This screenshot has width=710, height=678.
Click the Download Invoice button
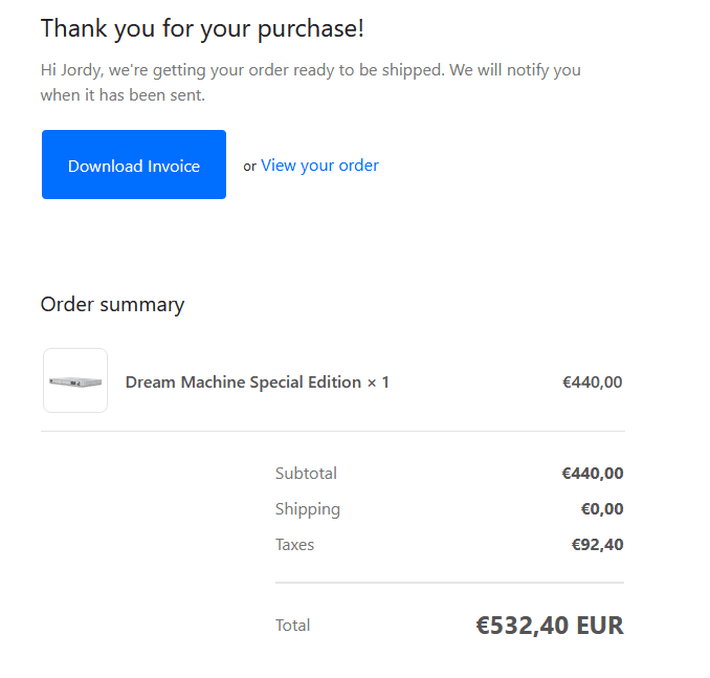click(134, 164)
